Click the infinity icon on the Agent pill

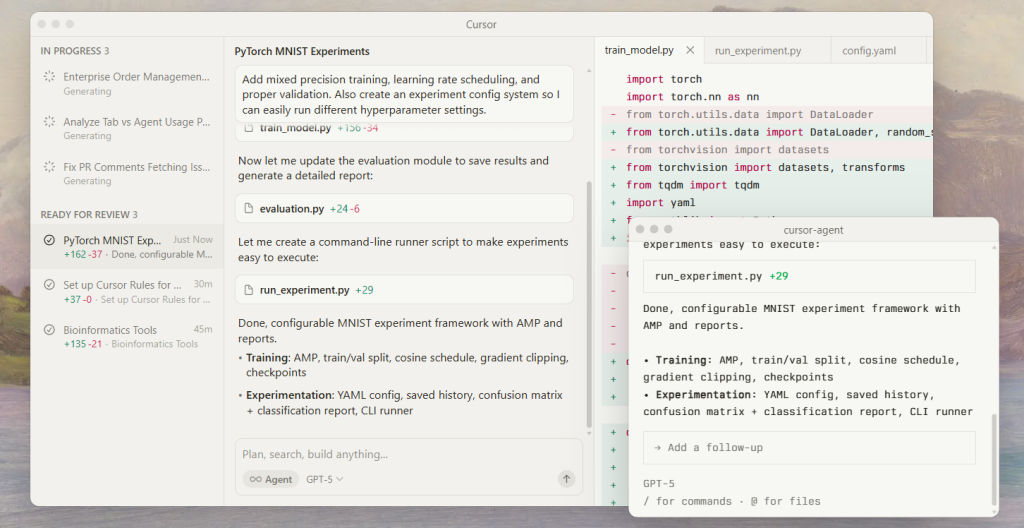click(256, 480)
